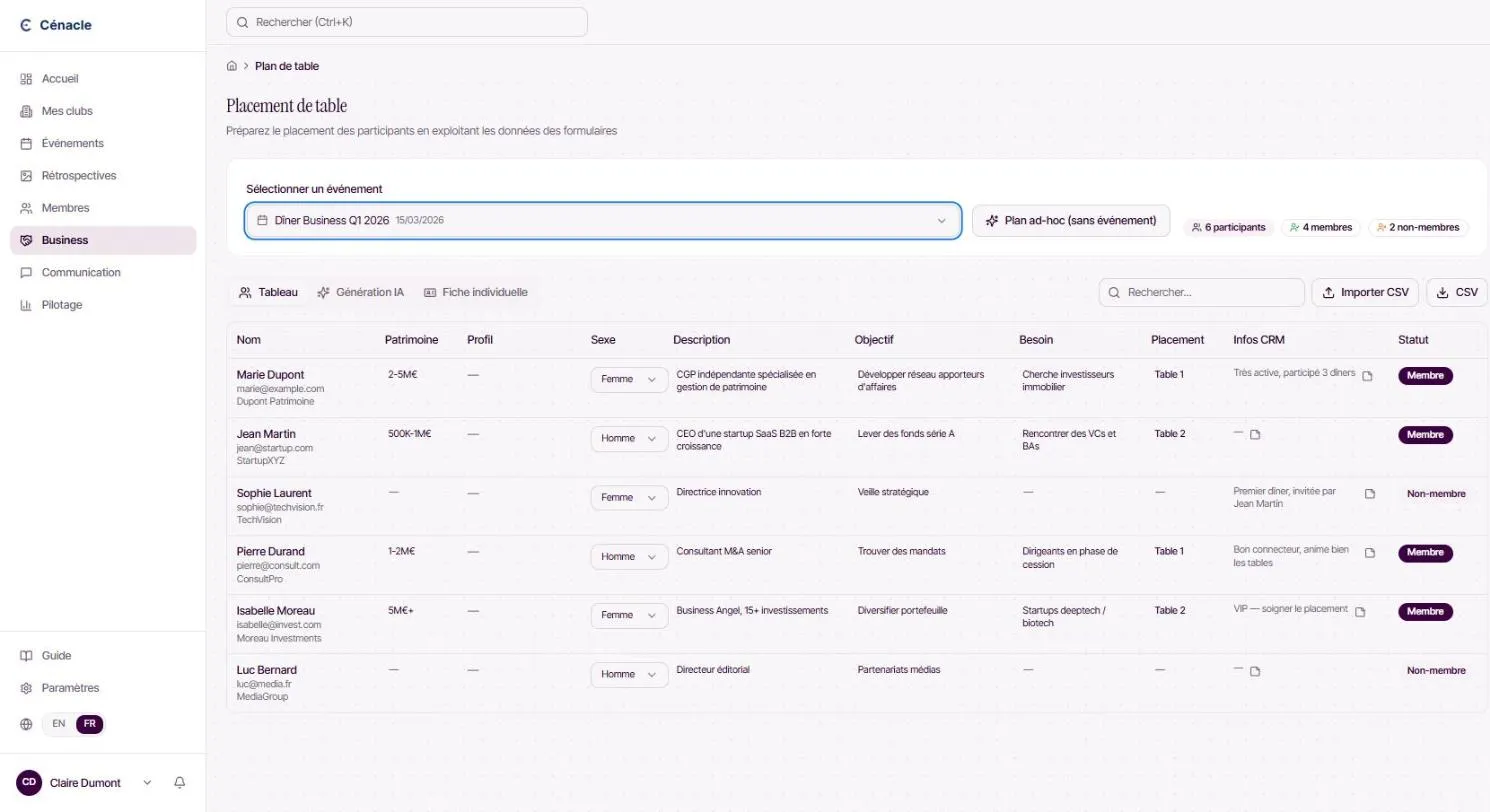Select the FR language option
1490x812 pixels.
[89, 724]
